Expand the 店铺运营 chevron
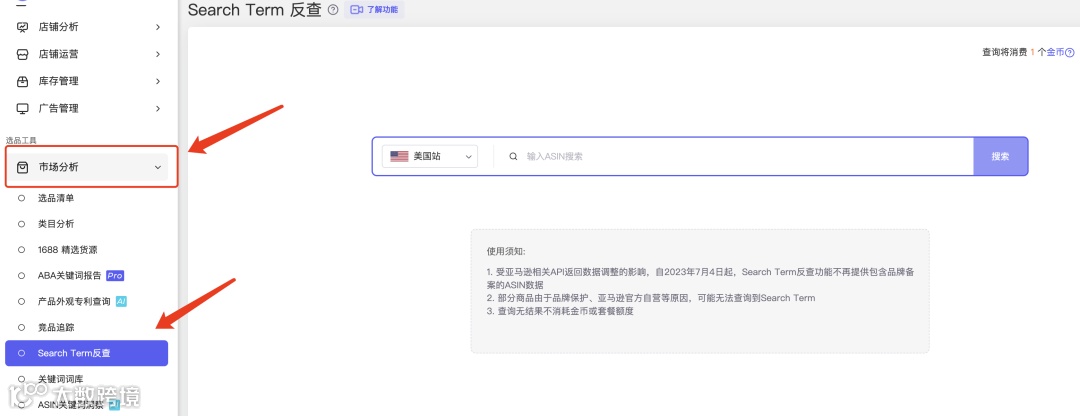The width and height of the screenshot is (1080, 416). pos(158,54)
